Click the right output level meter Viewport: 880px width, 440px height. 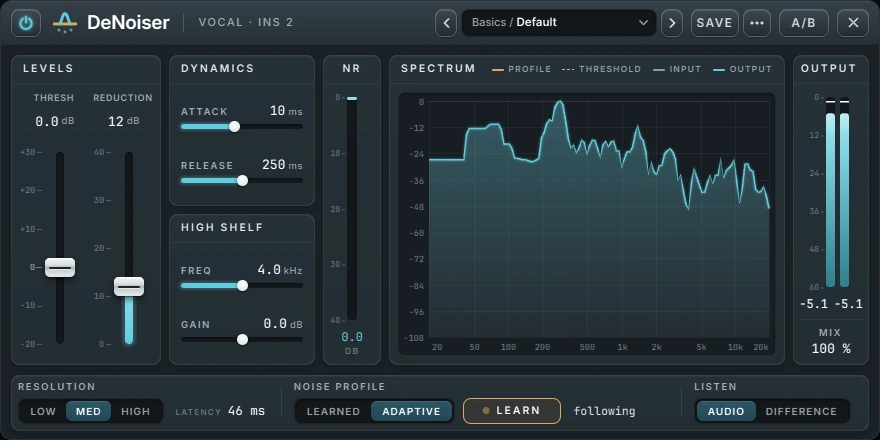pos(844,192)
